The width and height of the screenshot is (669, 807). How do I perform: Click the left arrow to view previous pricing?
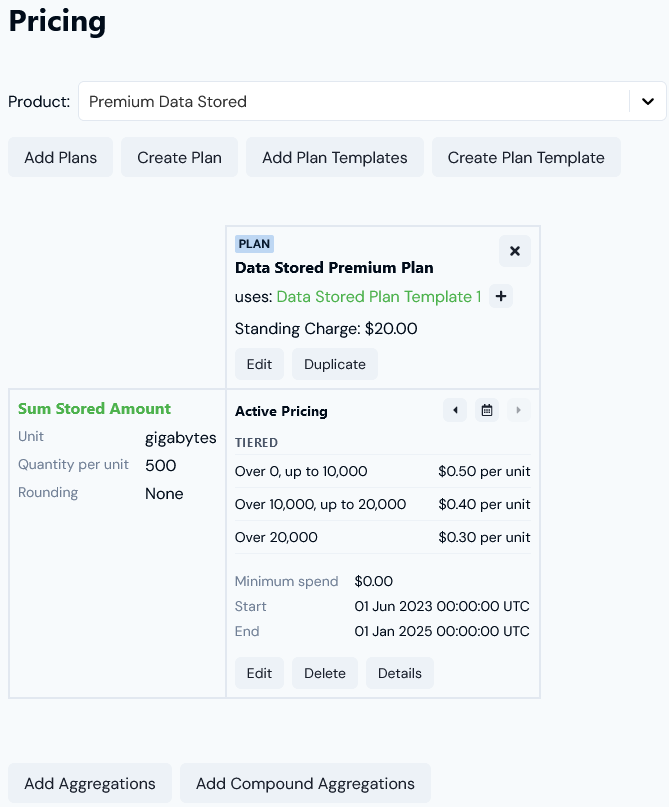[x=455, y=410]
